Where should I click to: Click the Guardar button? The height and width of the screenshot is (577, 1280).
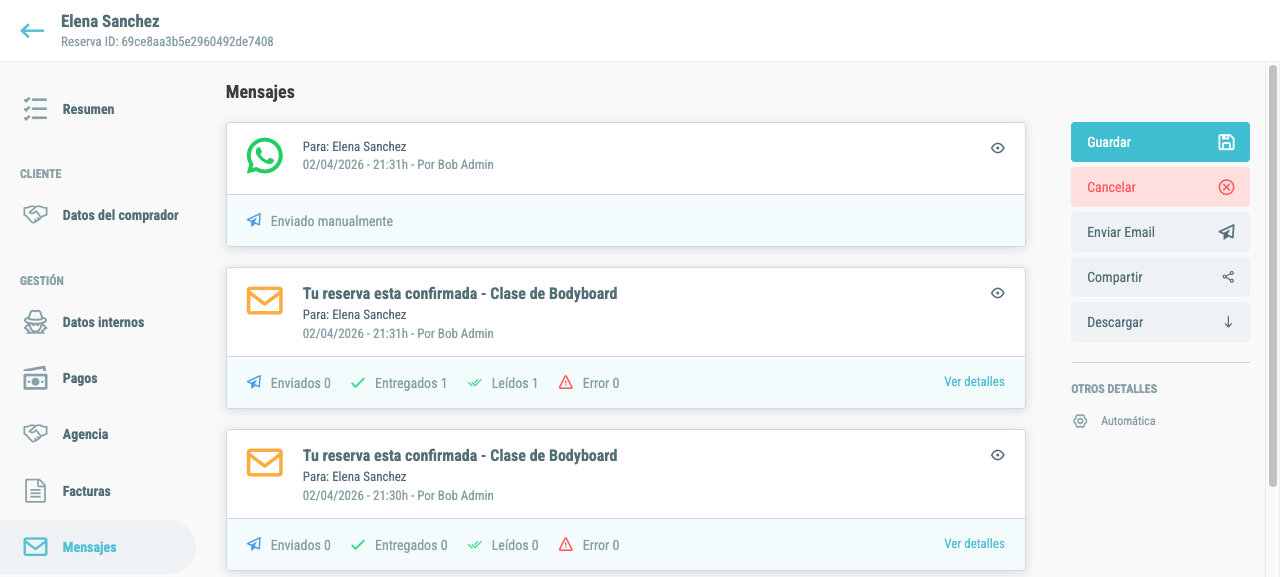1160,142
